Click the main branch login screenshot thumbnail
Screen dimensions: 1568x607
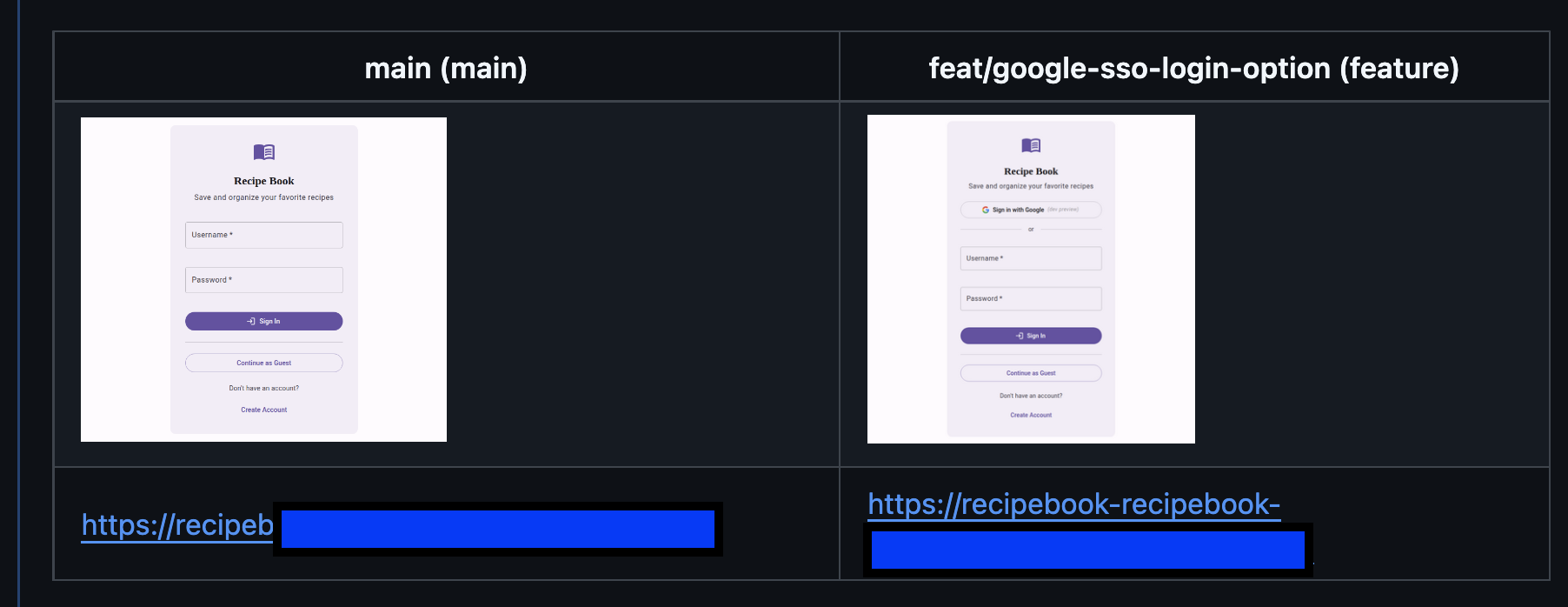coord(263,279)
